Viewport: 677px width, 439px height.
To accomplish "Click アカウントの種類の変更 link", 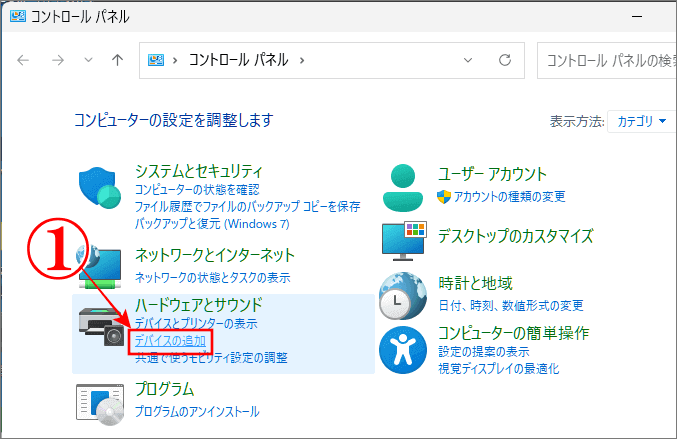I will (510, 195).
